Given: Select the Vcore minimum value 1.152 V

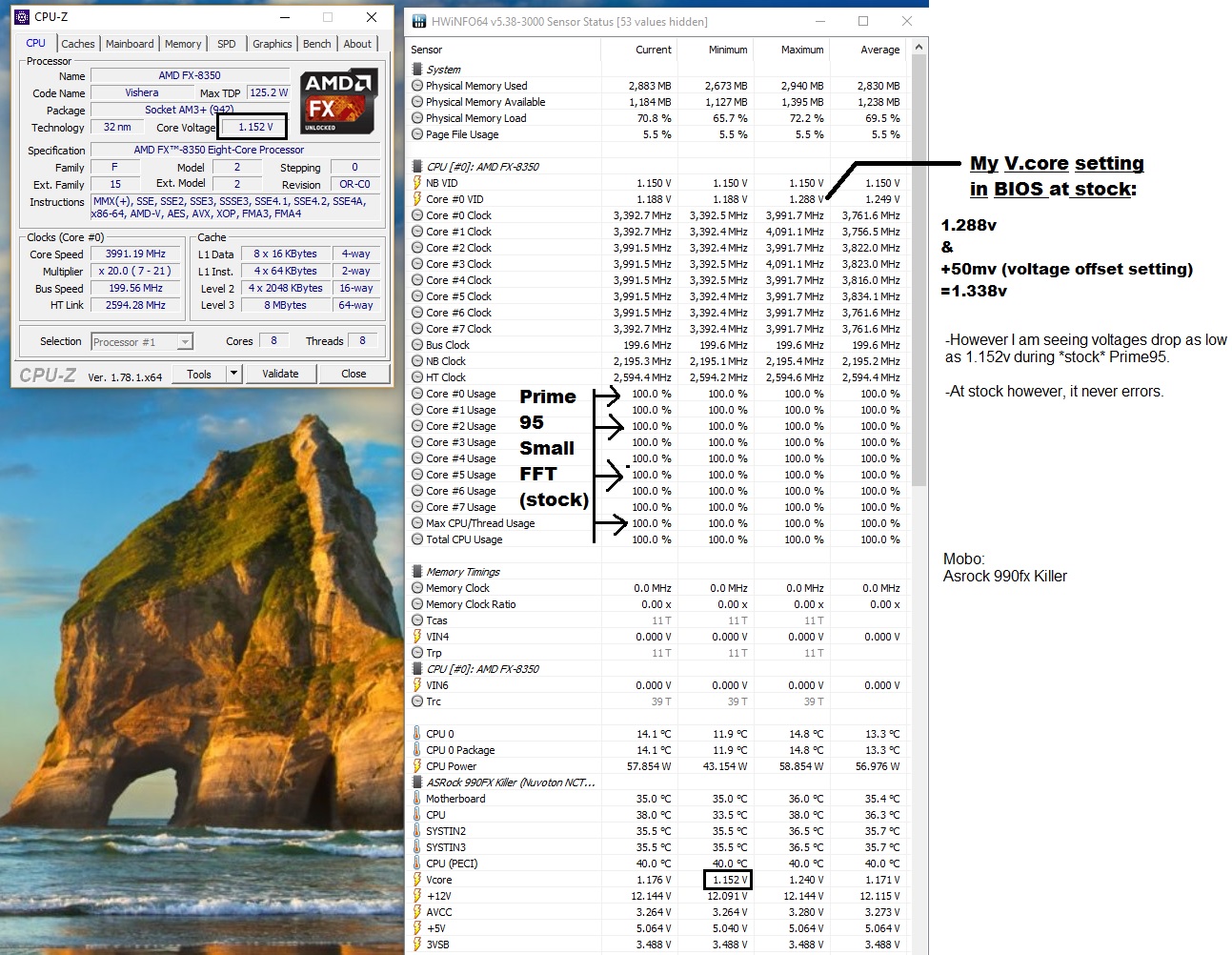Looking at the screenshot, I should pos(728,880).
